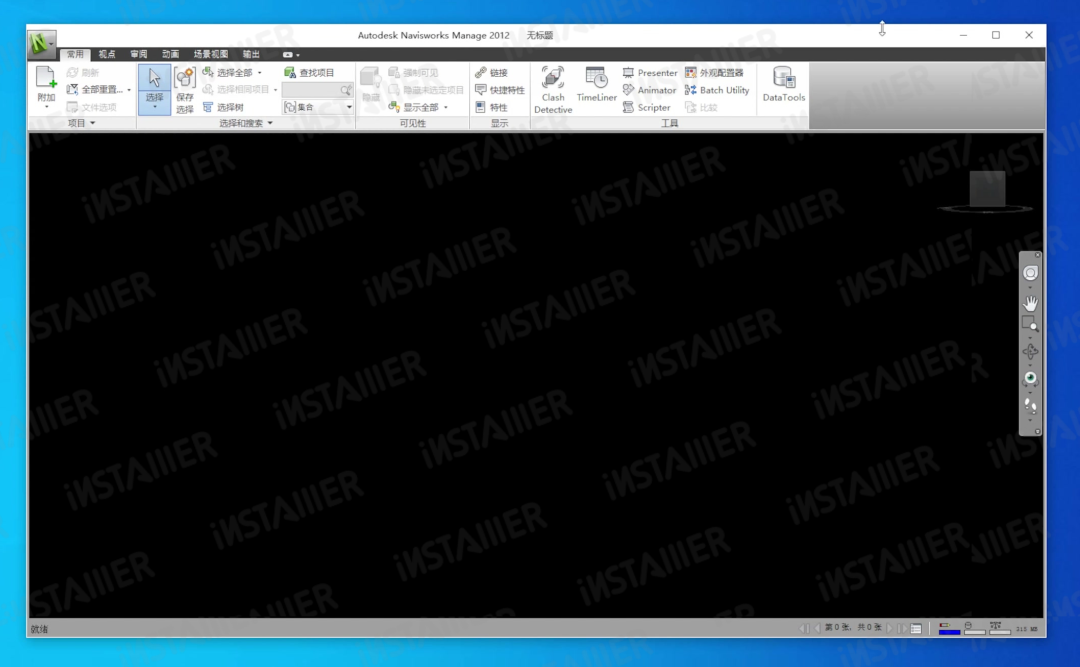Switch to the 审阅 ribbon tab
Viewport: 1080px width, 667px height.
point(138,54)
